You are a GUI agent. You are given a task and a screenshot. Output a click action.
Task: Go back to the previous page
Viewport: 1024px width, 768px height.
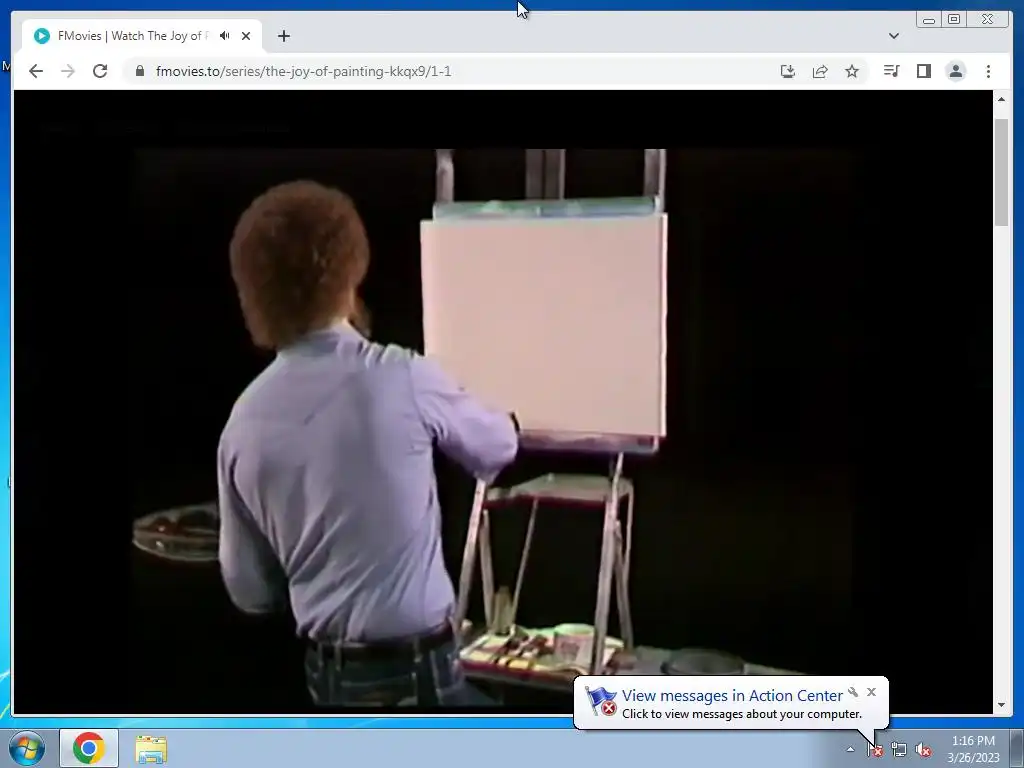point(36,71)
